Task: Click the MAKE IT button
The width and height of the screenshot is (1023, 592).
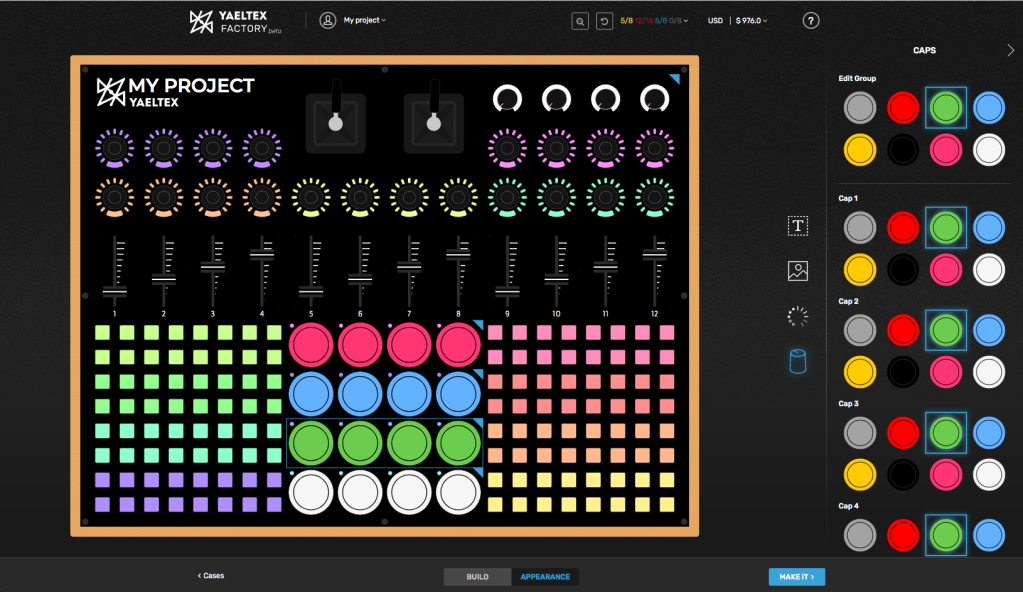Action: (796, 577)
